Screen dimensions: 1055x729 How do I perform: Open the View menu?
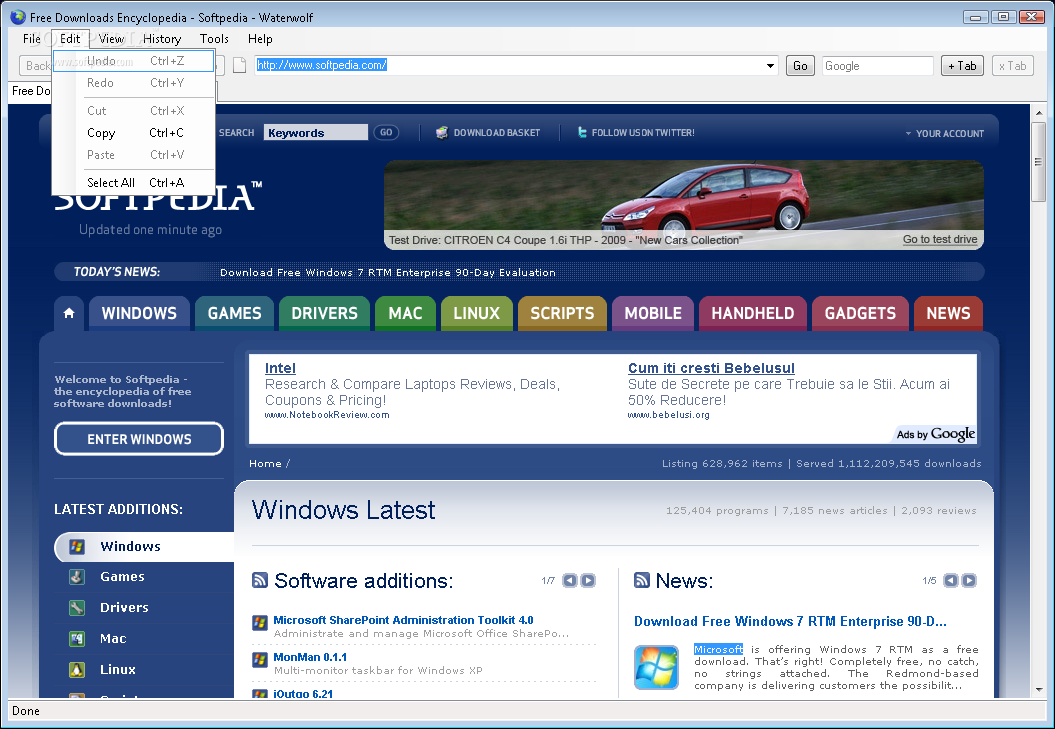coord(112,38)
